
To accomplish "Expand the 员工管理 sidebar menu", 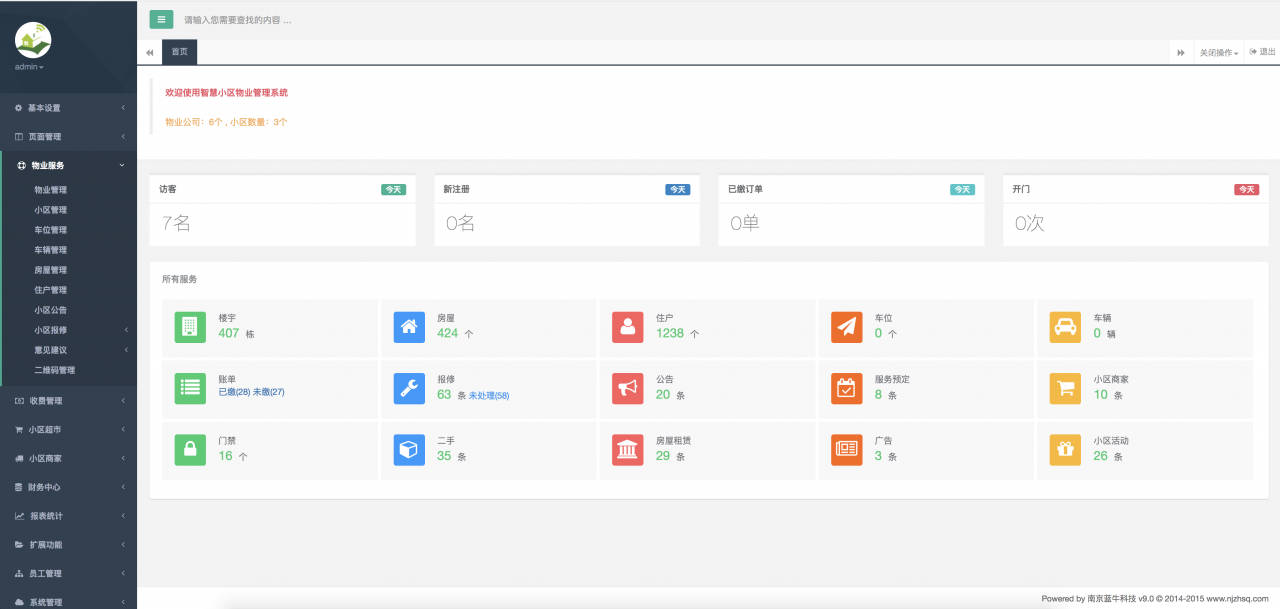I will pyautogui.click(x=68, y=573).
